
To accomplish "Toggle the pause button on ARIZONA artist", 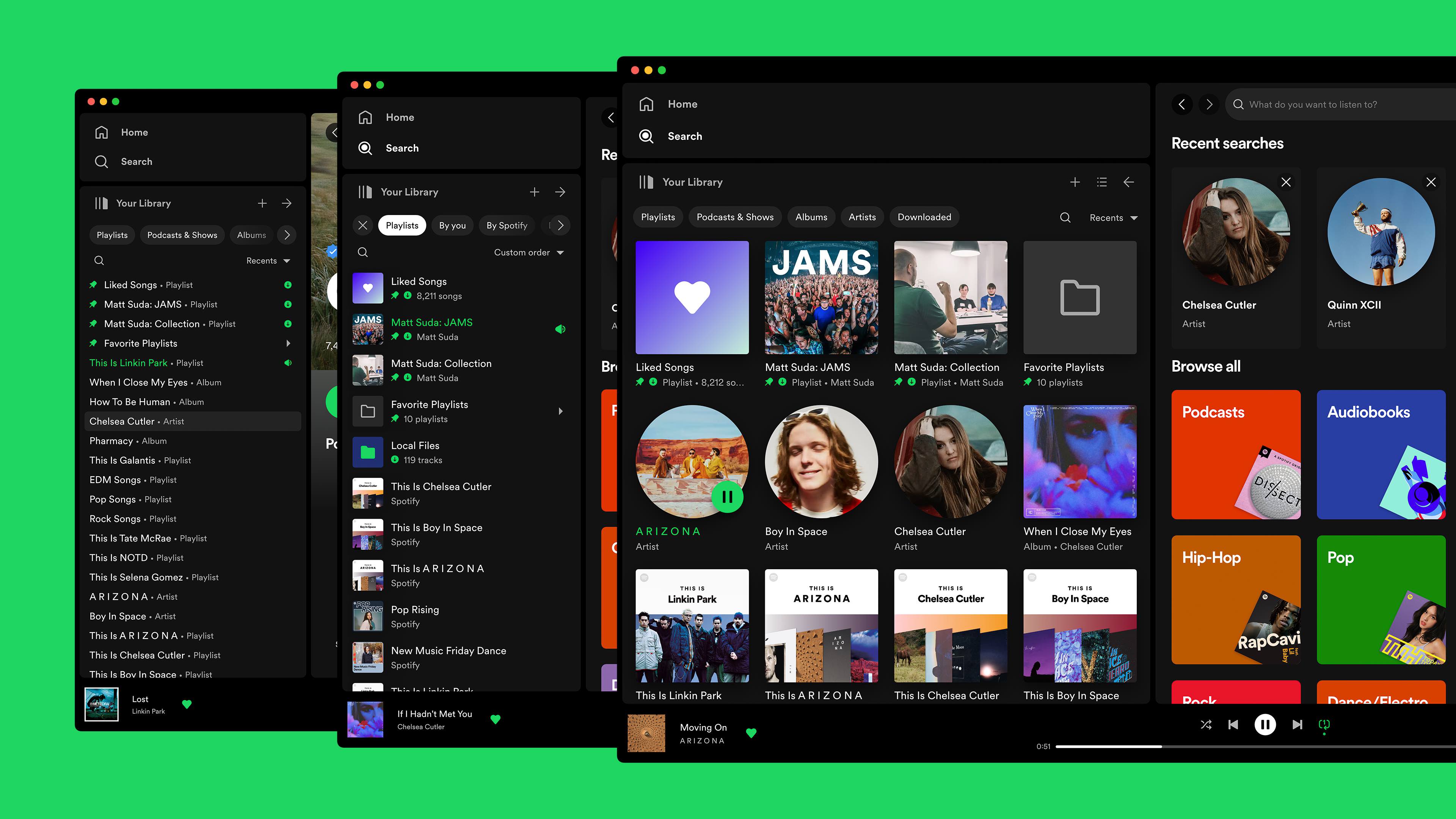I will [x=727, y=498].
